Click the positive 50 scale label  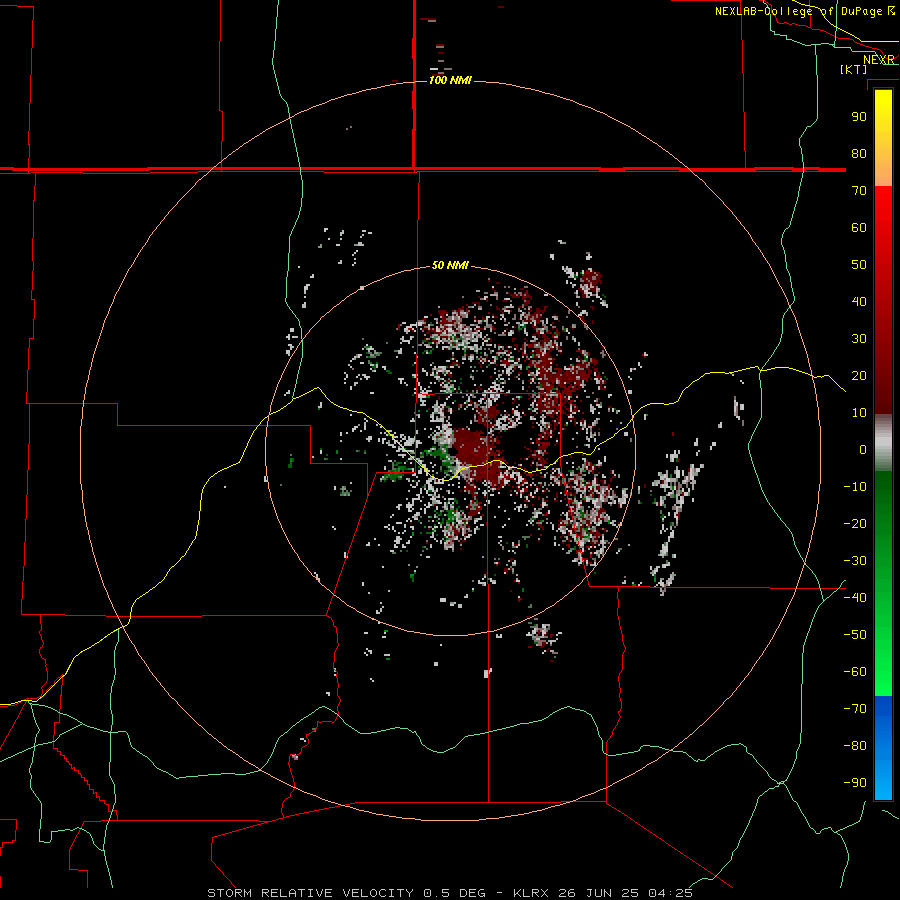(x=859, y=265)
